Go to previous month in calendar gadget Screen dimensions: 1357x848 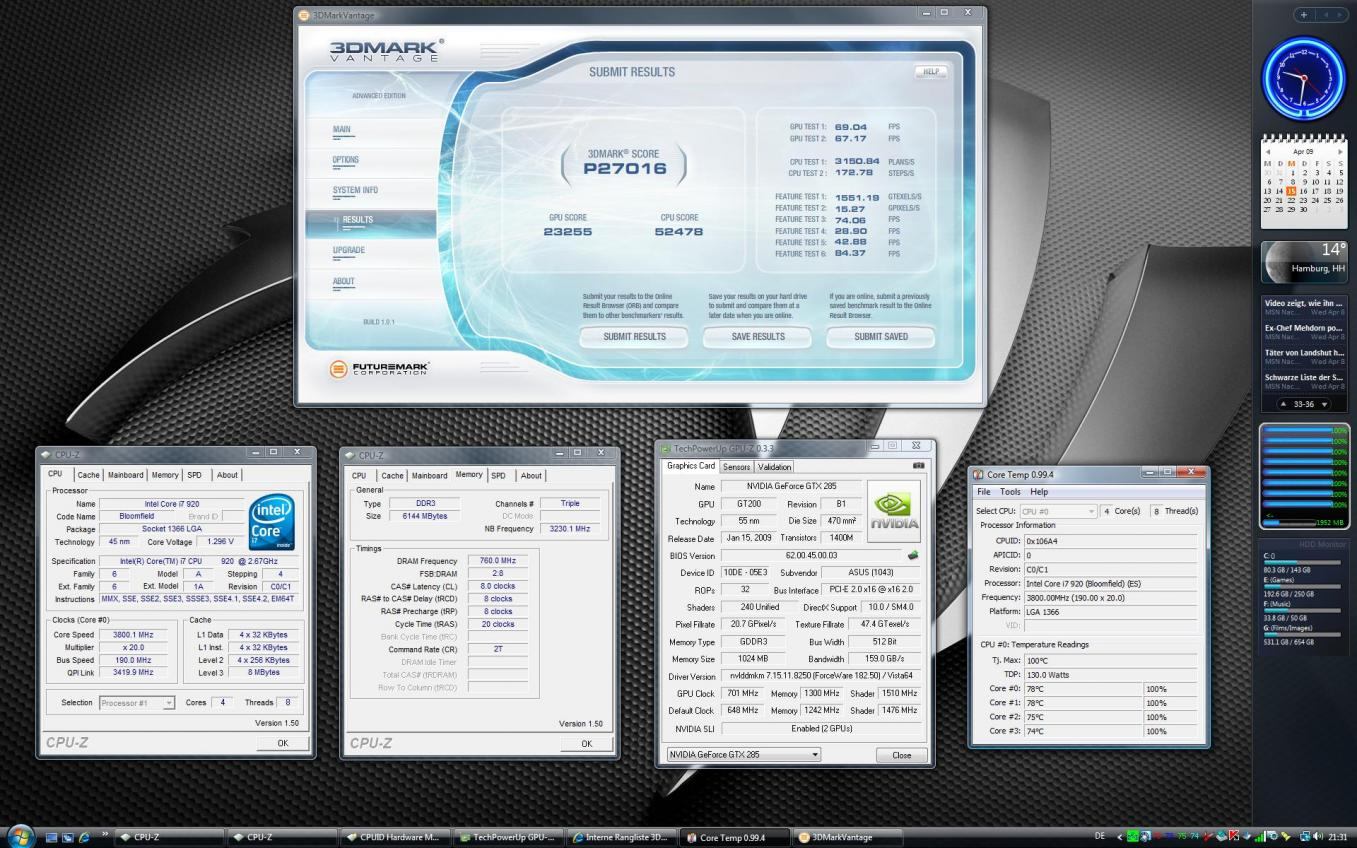click(x=1268, y=151)
